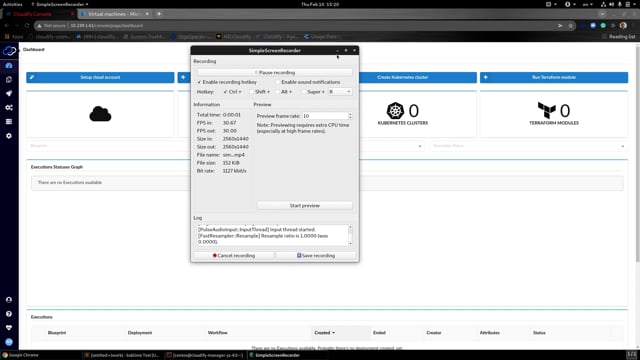This screenshot has width=640, height=360.
Task: Open the hotkey letter dropdown
Action: pyautogui.click(x=340, y=92)
